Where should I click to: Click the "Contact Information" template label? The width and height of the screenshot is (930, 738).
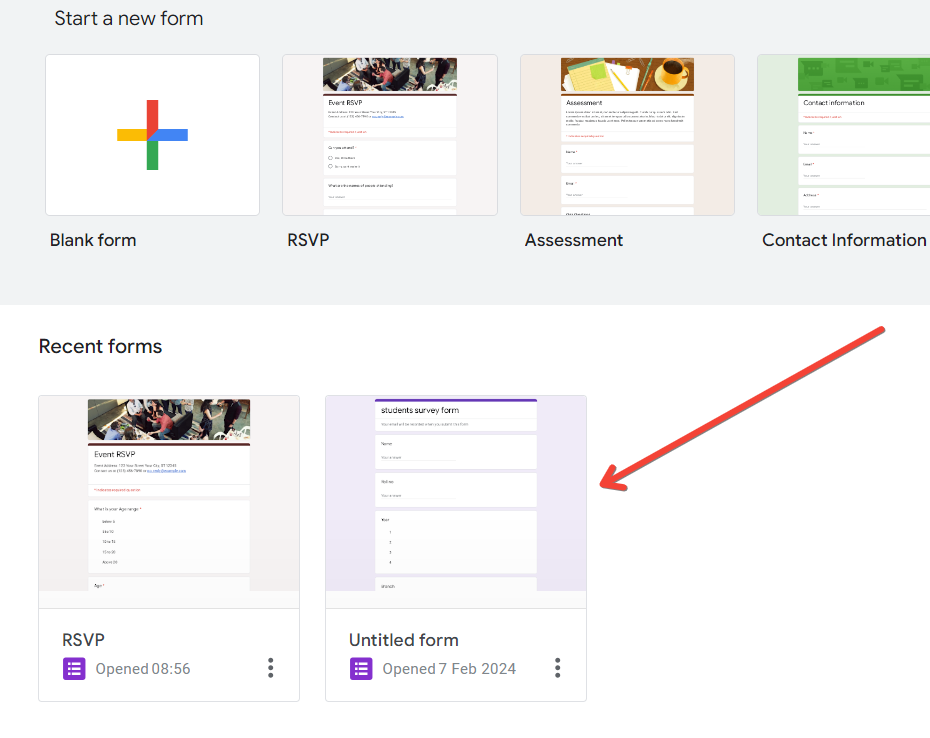tap(844, 240)
